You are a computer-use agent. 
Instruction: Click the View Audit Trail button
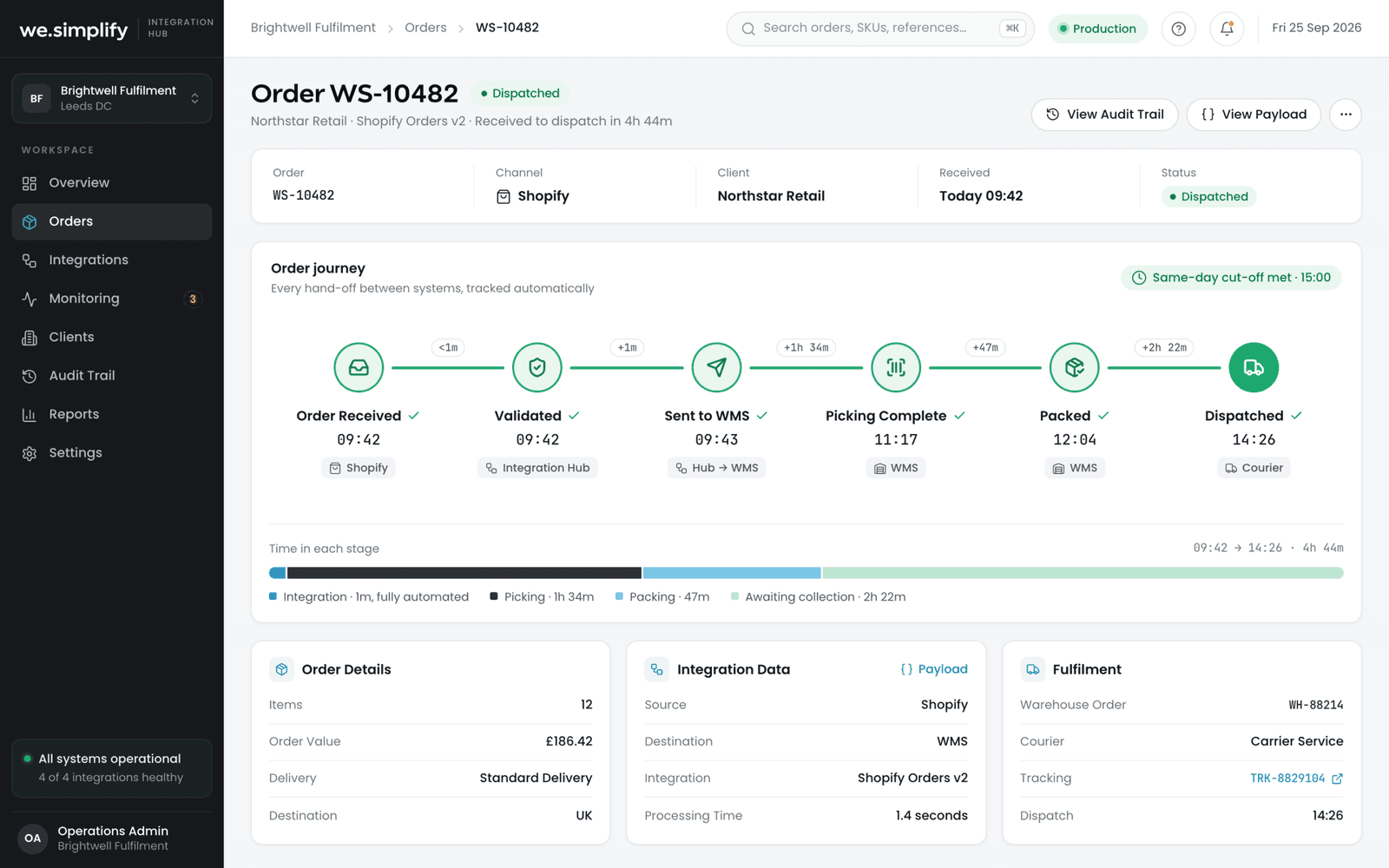[1104, 115]
